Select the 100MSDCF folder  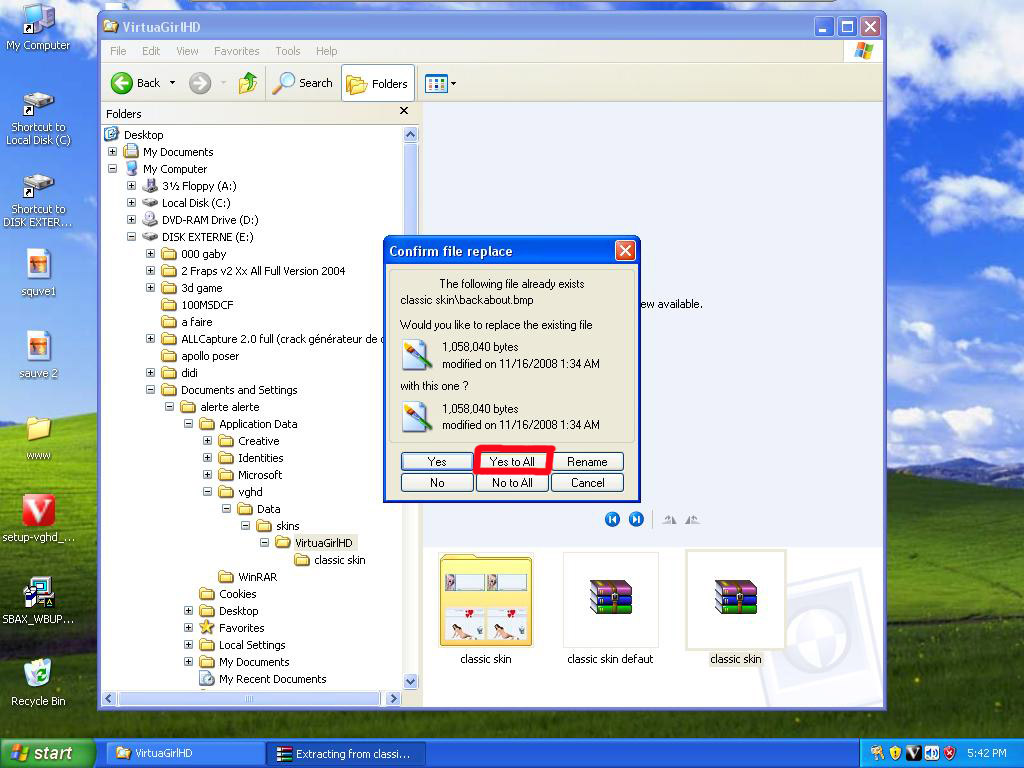coord(206,304)
